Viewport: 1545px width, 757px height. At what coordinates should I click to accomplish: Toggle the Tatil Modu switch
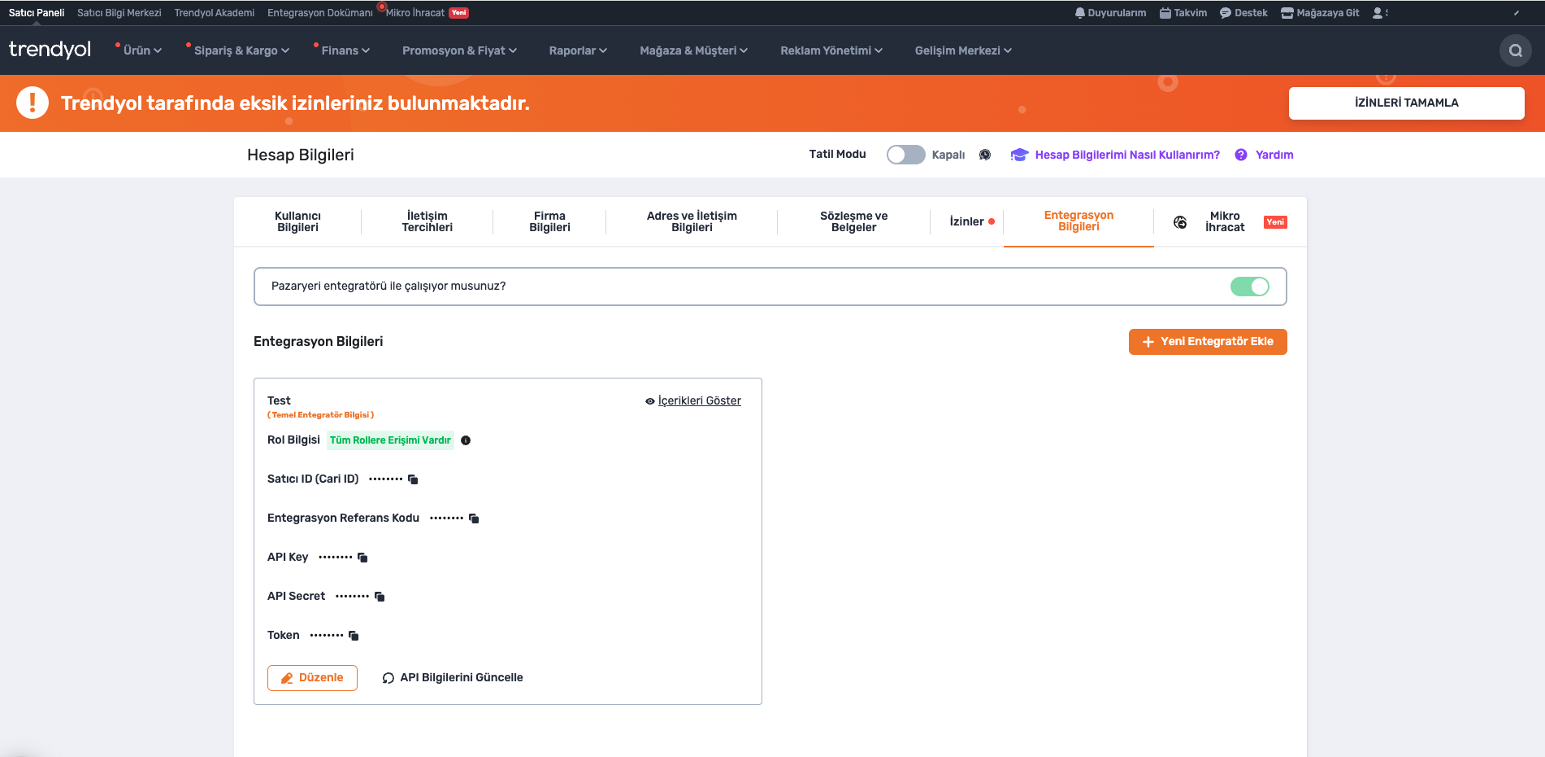(x=906, y=155)
